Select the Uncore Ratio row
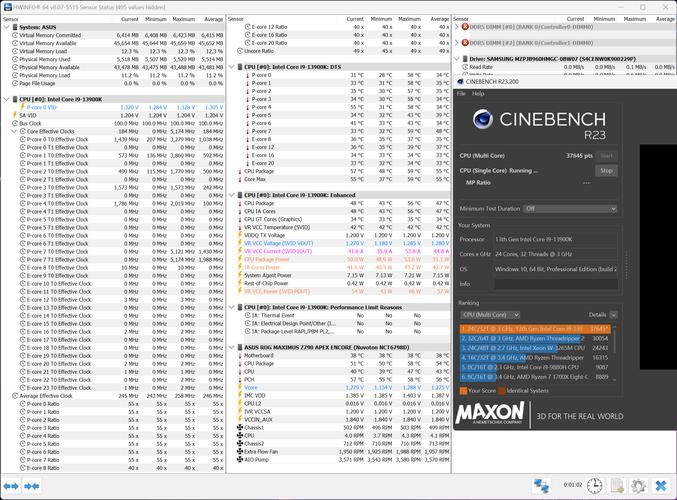677x500 pixels. [340, 51]
